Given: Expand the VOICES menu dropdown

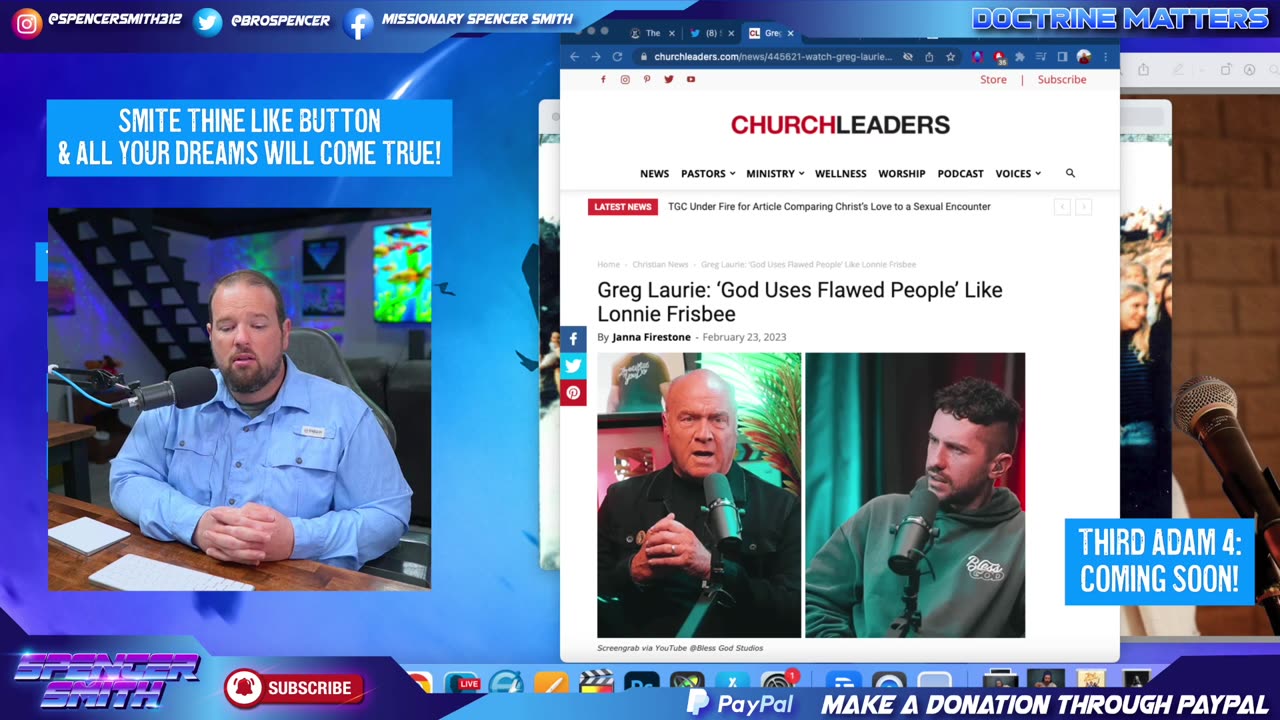Looking at the screenshot, I should 1018,174.
